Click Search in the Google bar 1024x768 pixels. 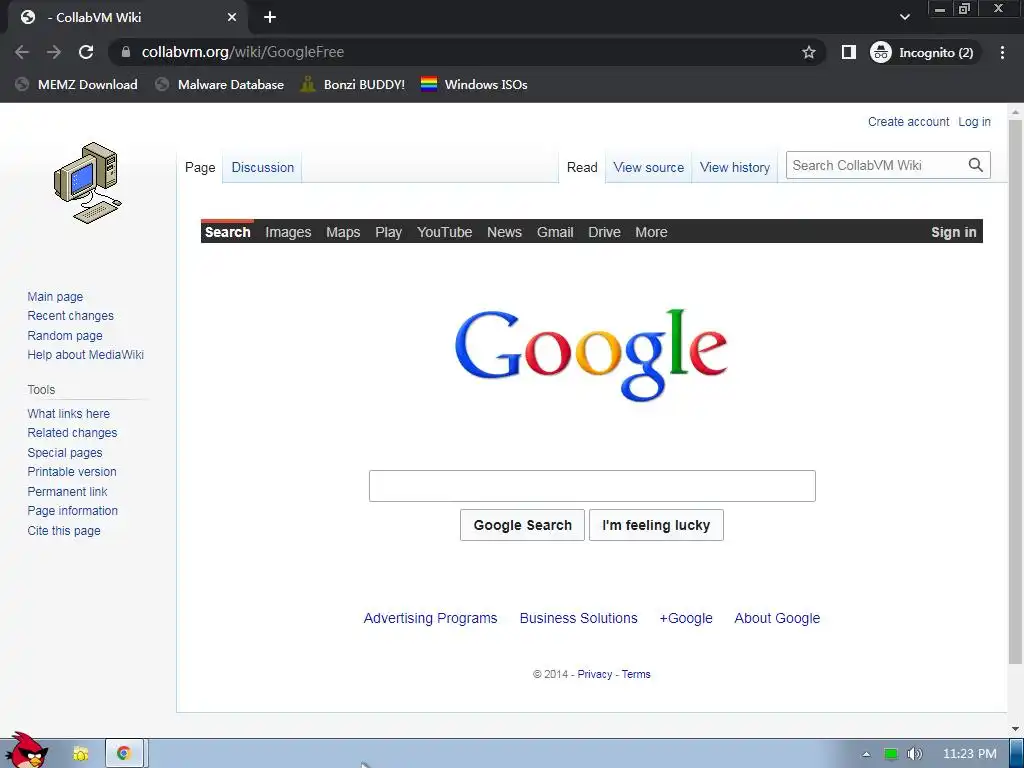(227, 232)
